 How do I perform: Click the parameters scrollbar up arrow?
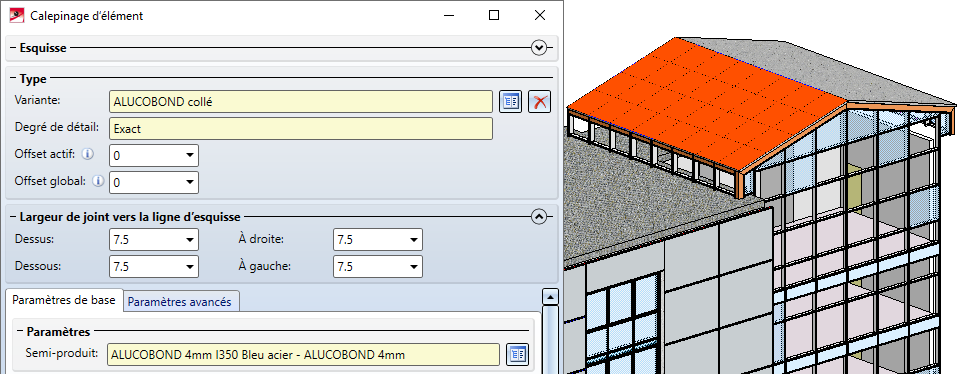[x=551, y=298]
